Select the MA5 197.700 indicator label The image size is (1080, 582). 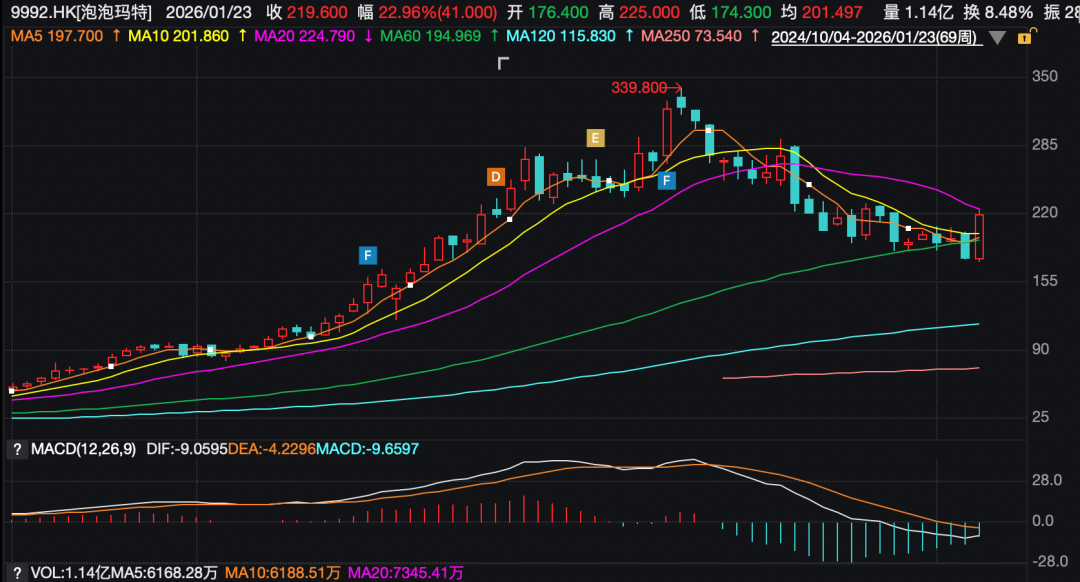tap(54, 36)
